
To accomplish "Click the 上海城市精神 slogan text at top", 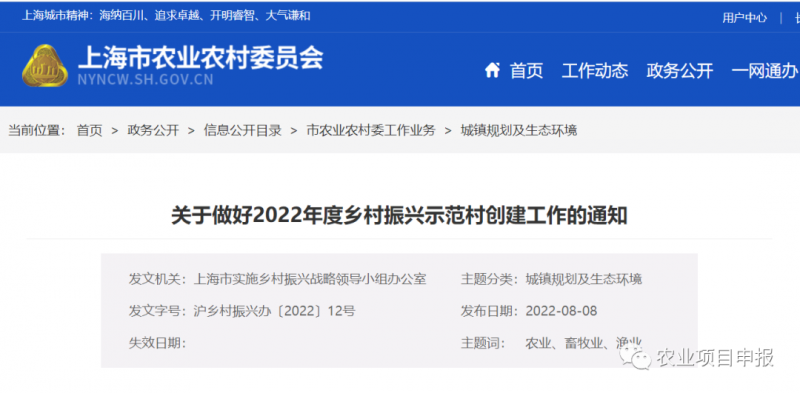I will click(x=166, y=16).
